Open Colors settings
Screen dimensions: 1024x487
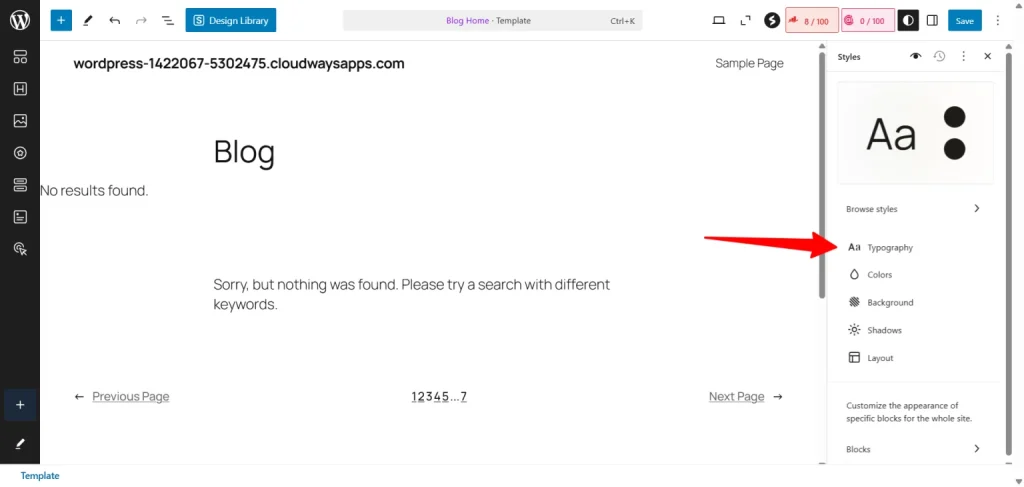(x=879, y=274)
